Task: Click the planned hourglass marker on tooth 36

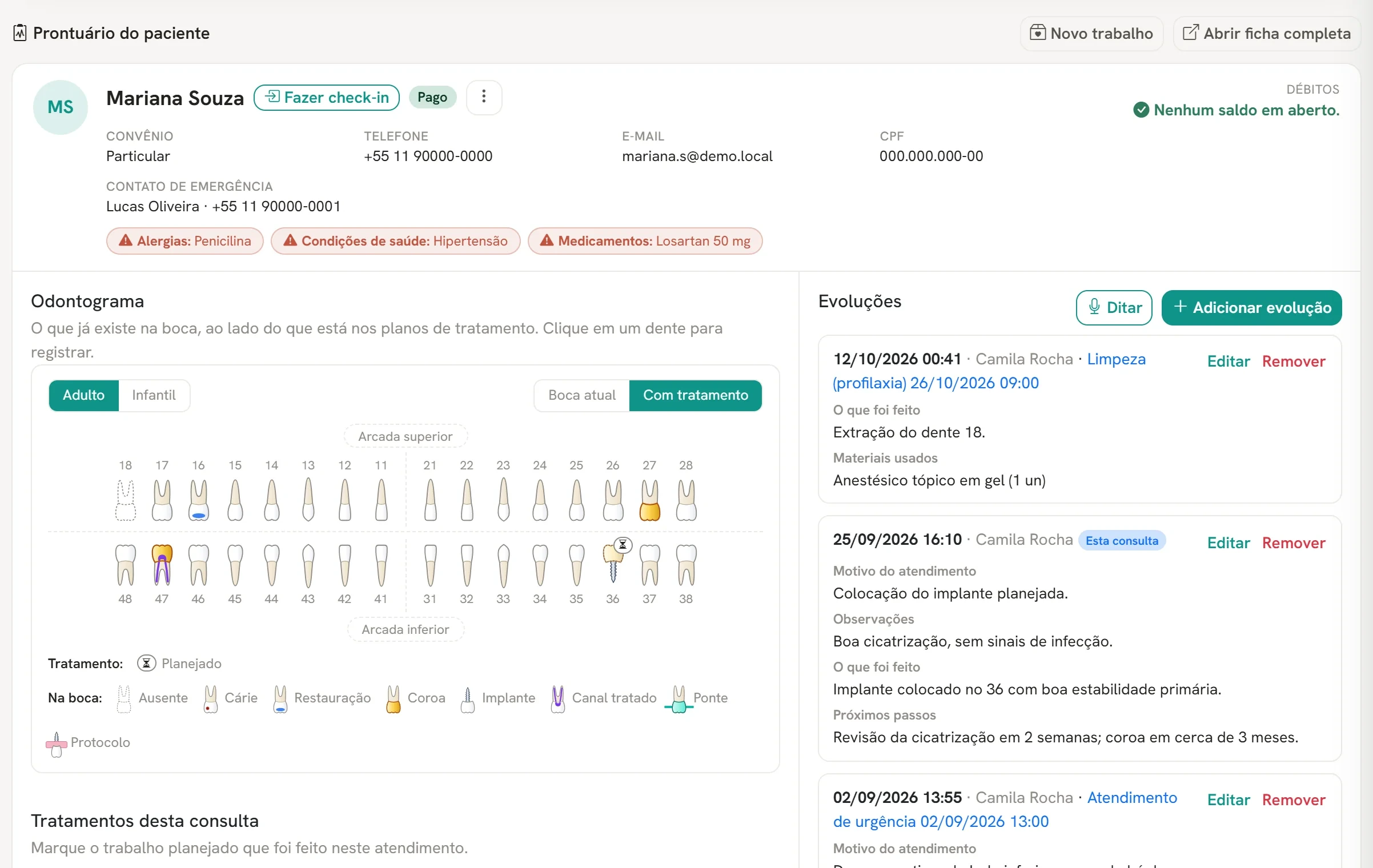Action: pos(623,545)
